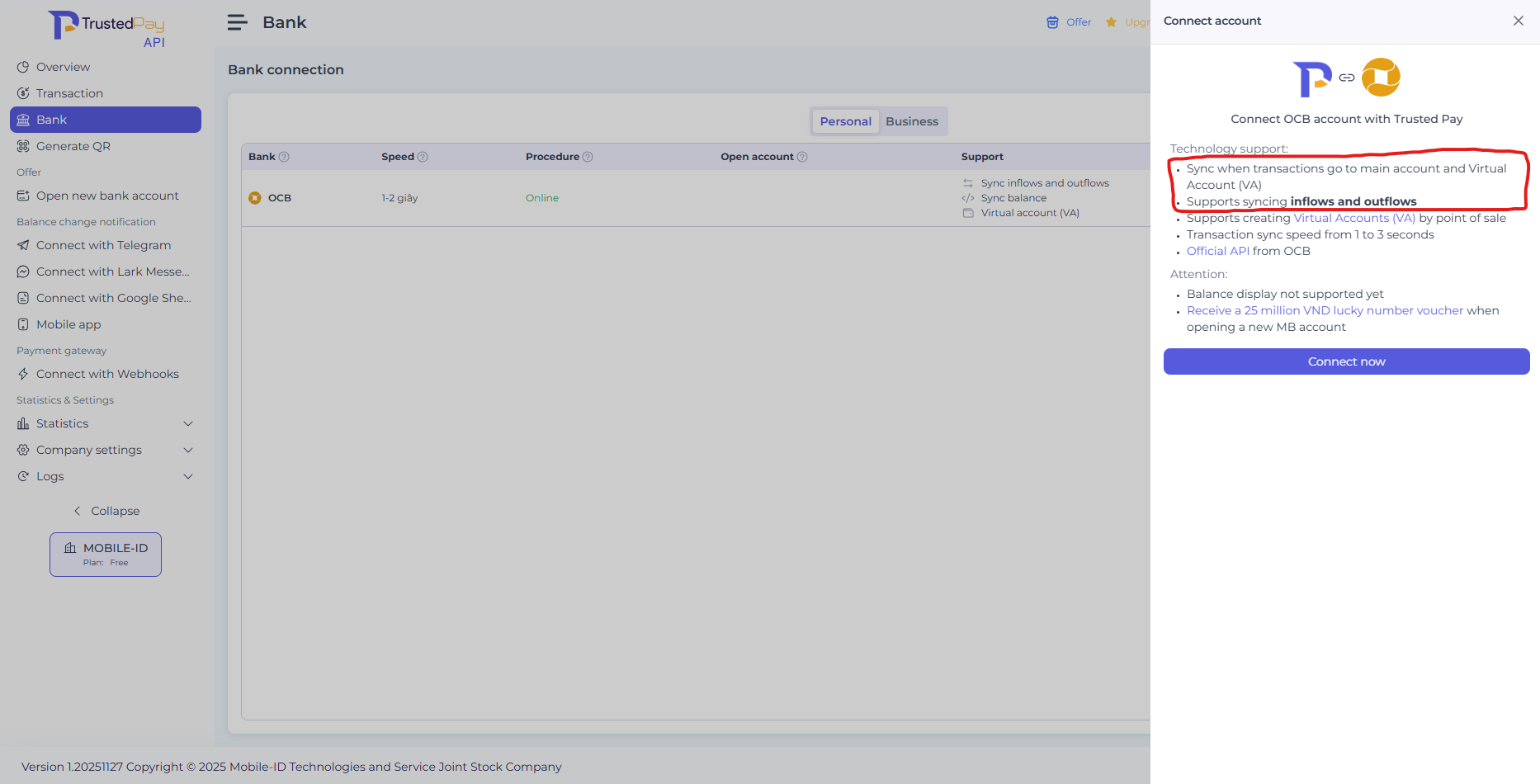Click the help icon next to Bank column
This screenshot has height=784, width=1540.
coord(284,157)
